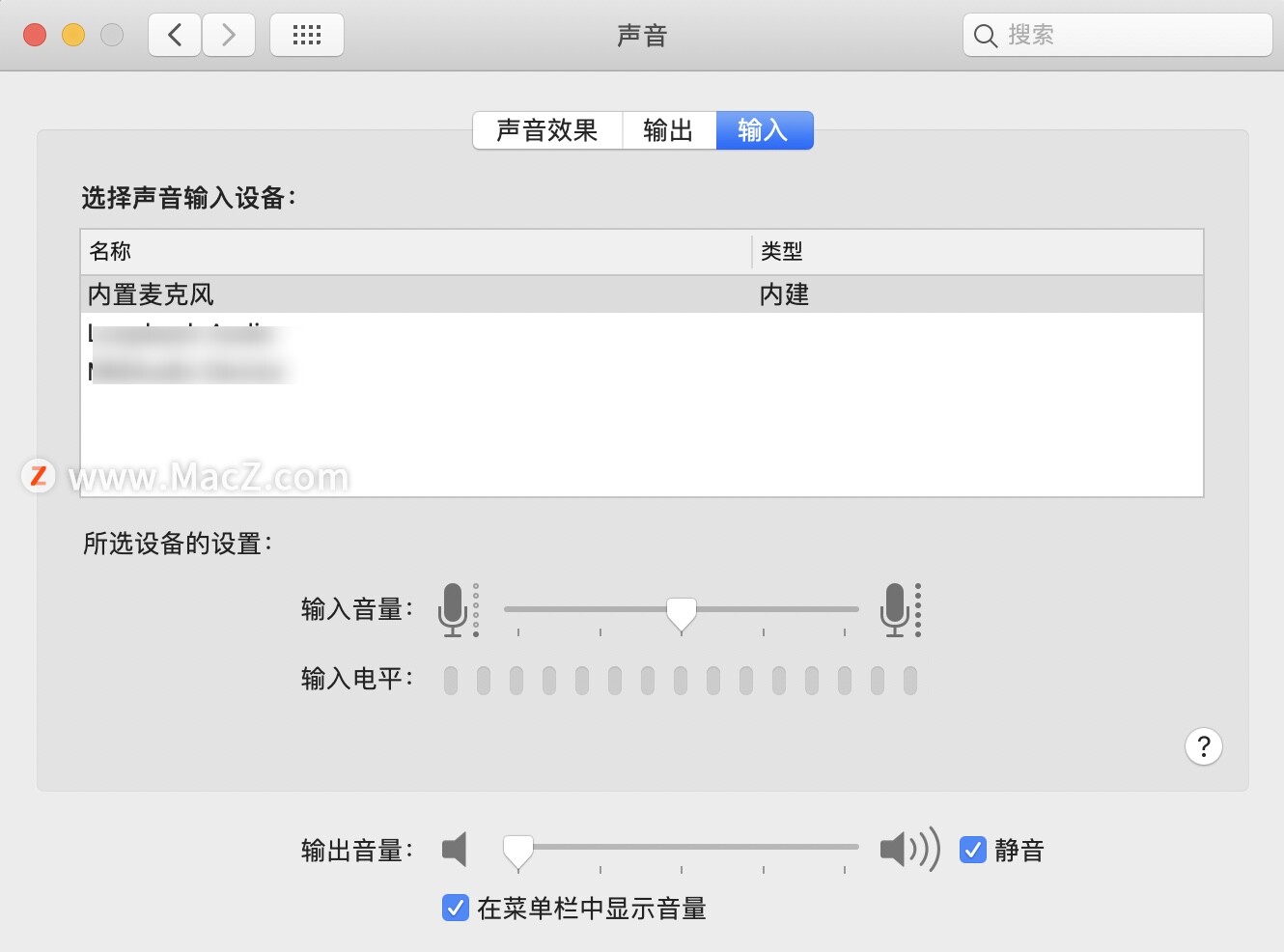
Task: Click the forward navigation arrow
Action: click(x=229, y=34)
